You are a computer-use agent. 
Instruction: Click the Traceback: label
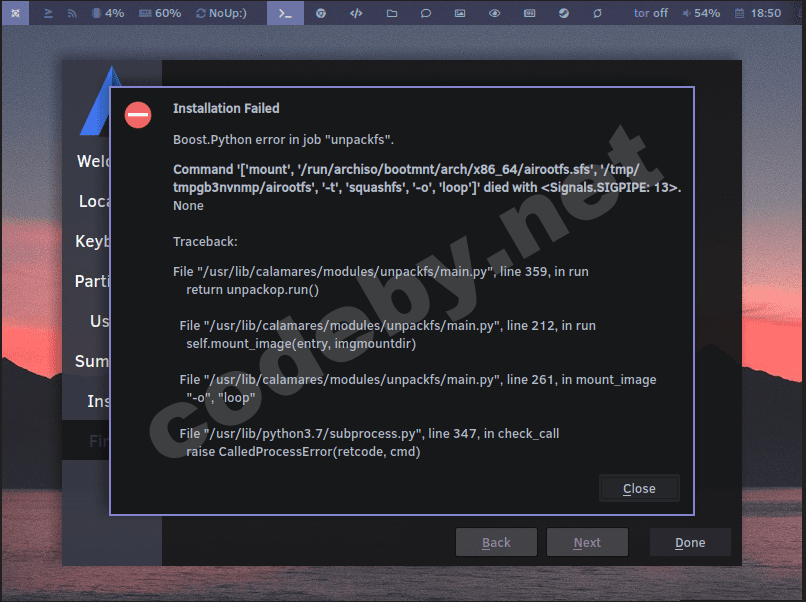coord(205,242)
